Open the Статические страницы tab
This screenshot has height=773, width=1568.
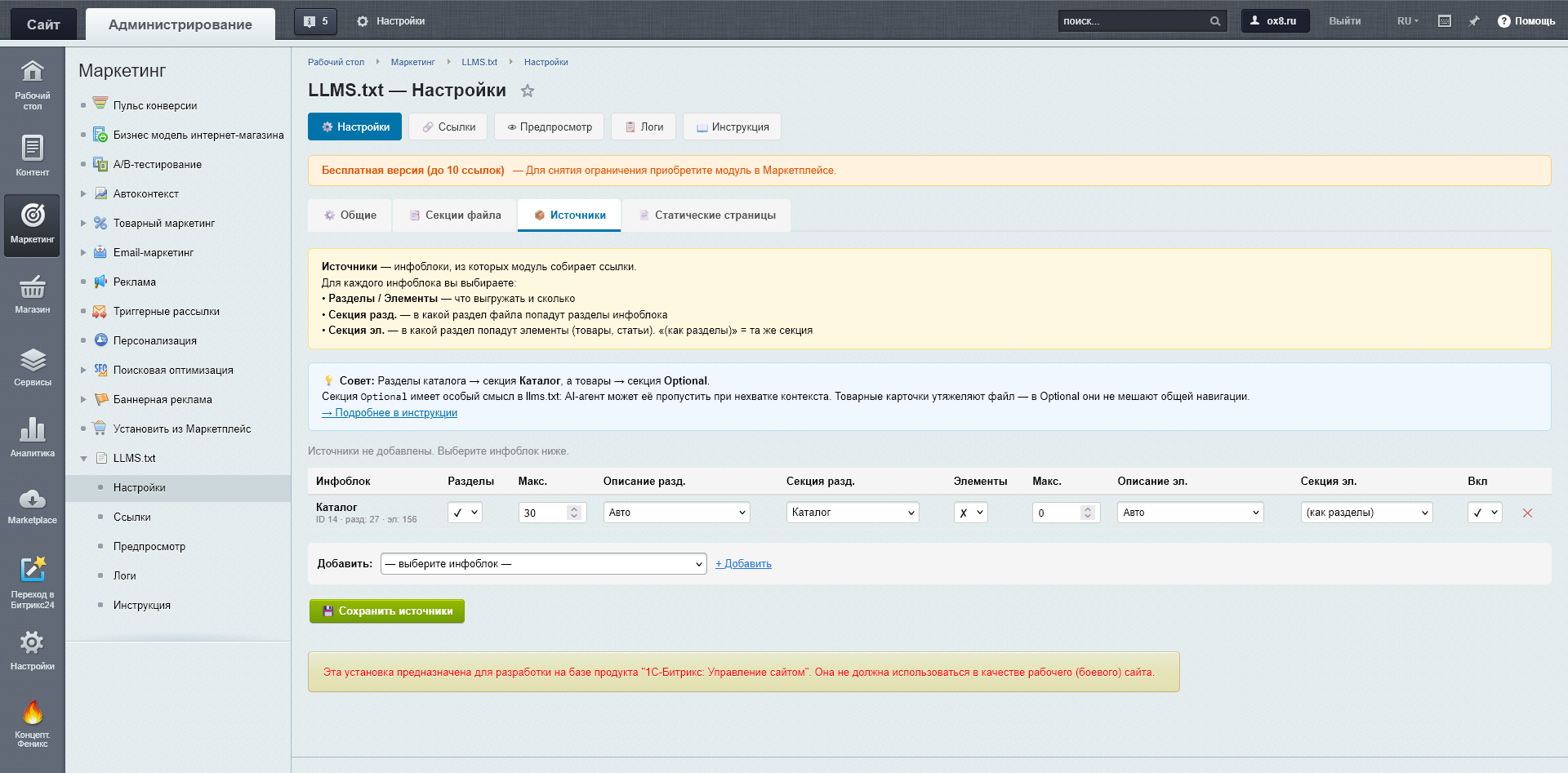pos(707,215)
